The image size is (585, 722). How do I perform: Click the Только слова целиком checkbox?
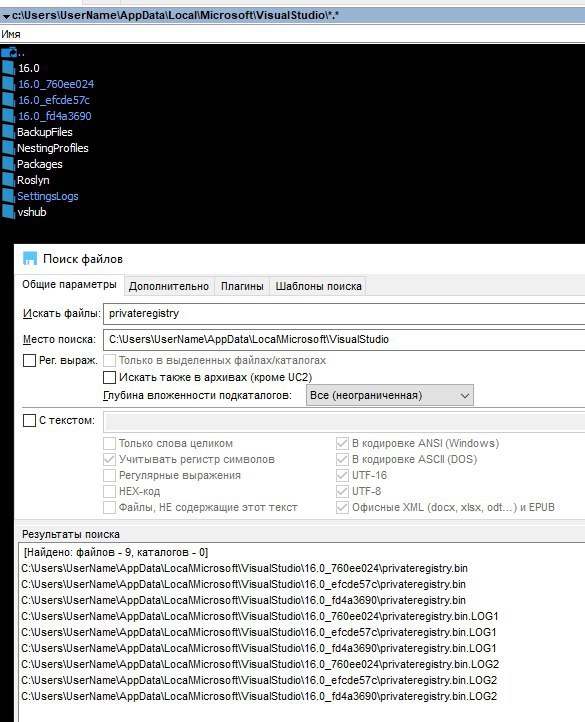pyautogui.click(x=109, y=443)
